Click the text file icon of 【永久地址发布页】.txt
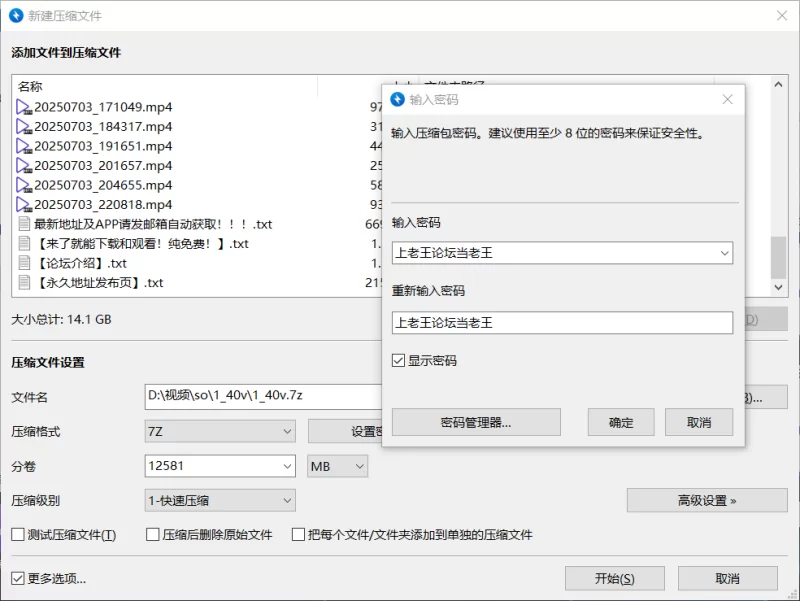 (24, 283)
